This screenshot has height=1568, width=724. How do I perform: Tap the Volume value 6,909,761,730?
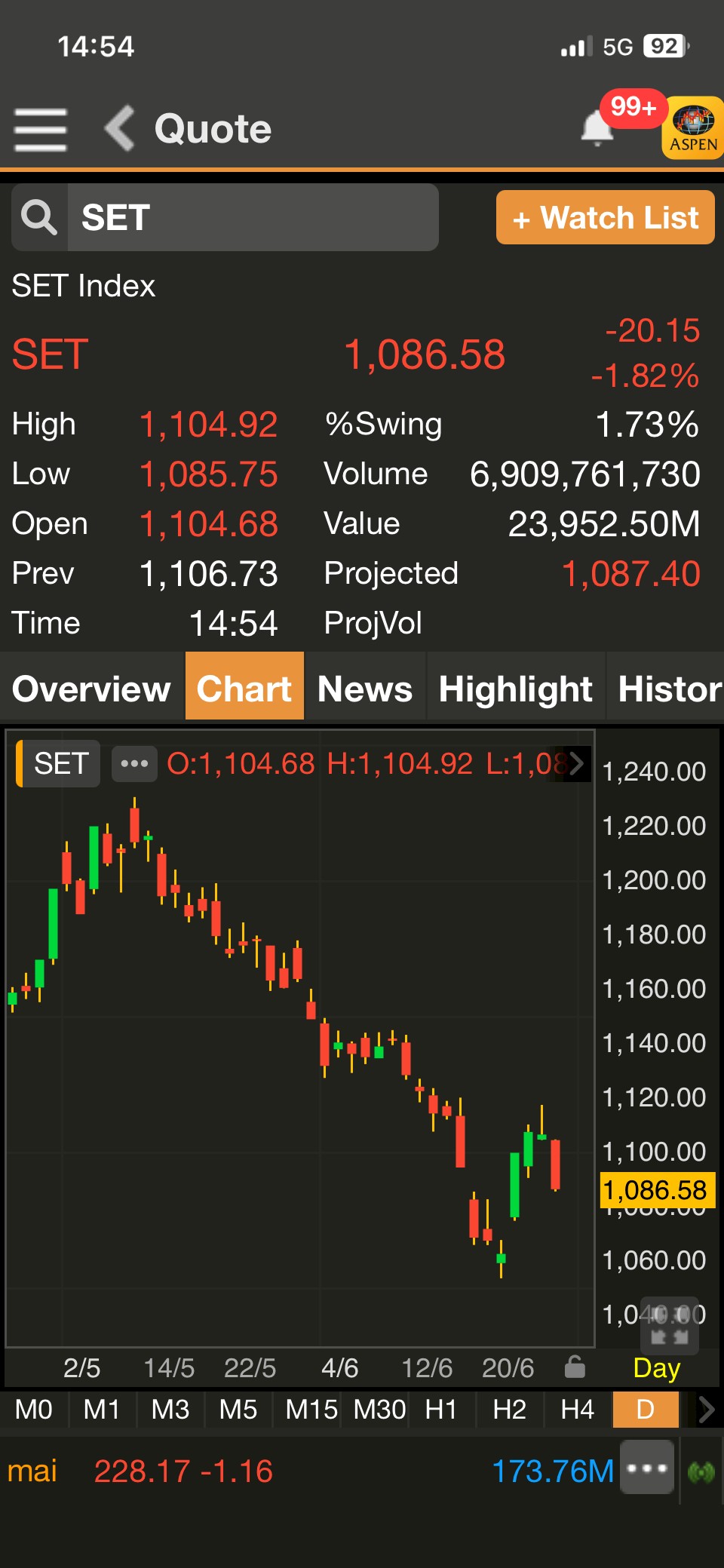coord(585,474)
